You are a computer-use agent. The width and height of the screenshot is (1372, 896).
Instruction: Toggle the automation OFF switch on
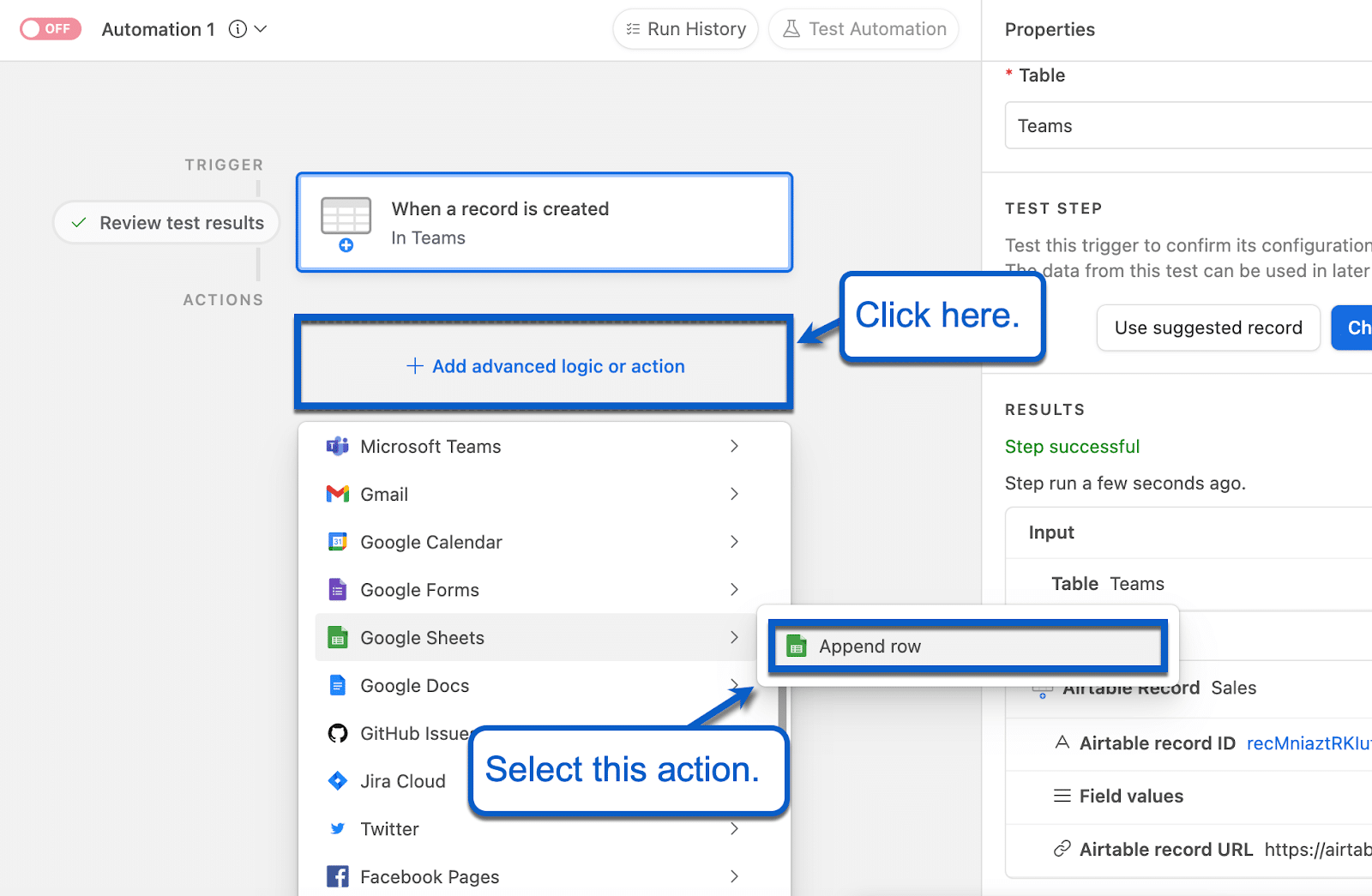pos(51,29)
